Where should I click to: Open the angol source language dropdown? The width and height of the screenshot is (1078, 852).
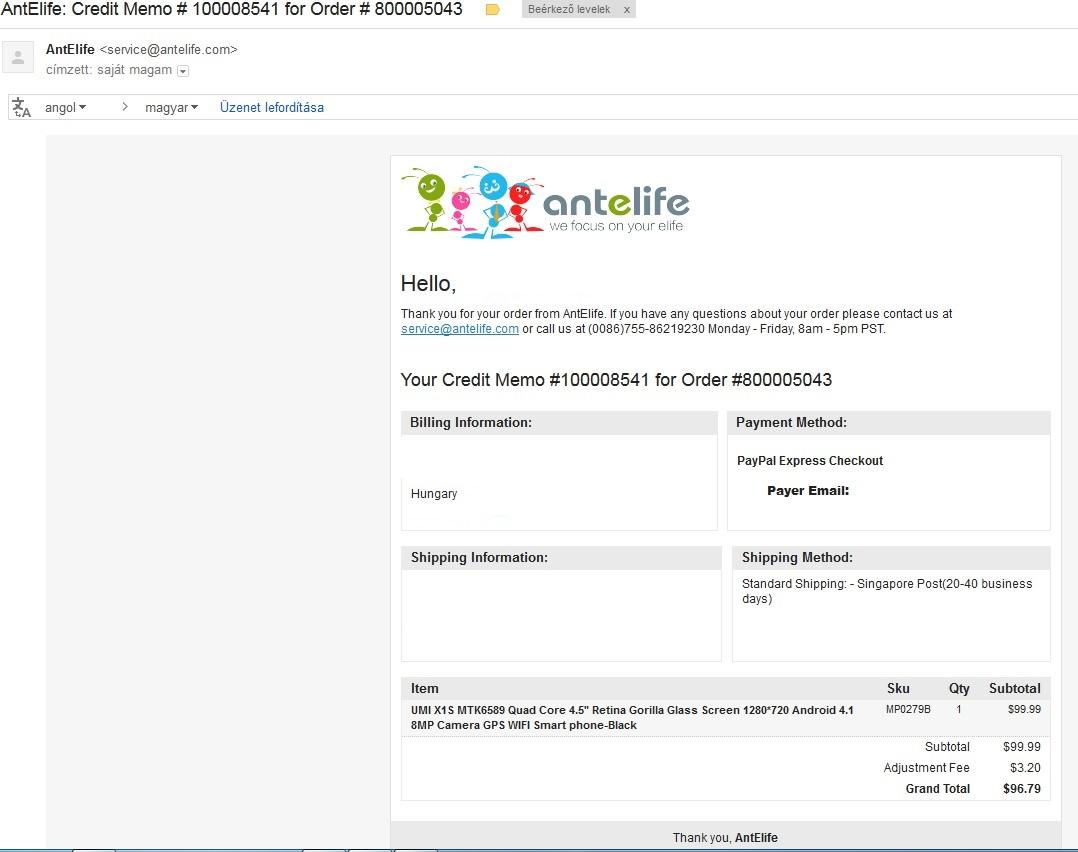65,107
